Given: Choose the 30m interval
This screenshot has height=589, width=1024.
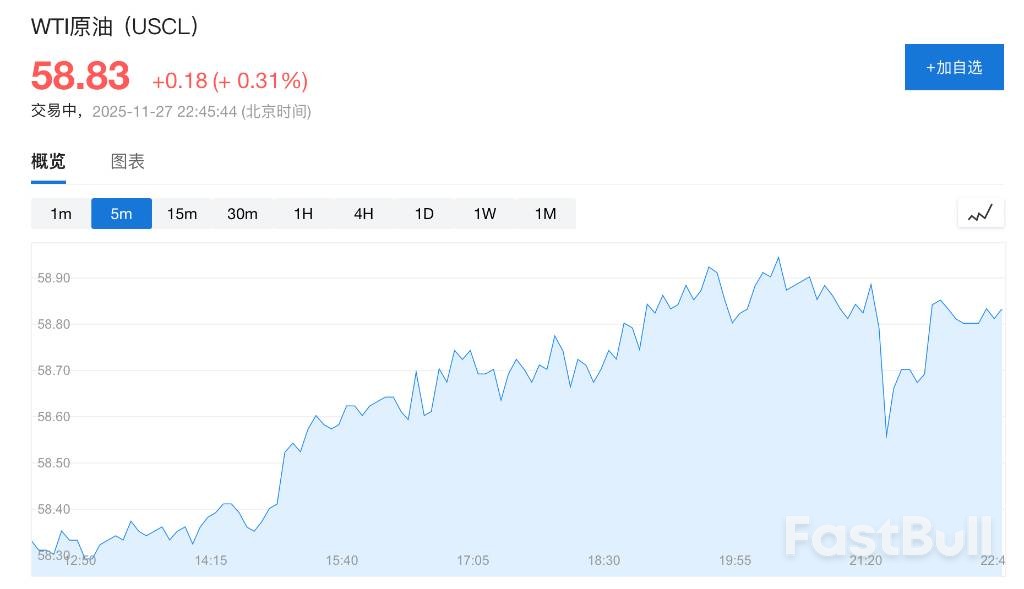Looking at the screenshot, I should click(x=242, y=213).
